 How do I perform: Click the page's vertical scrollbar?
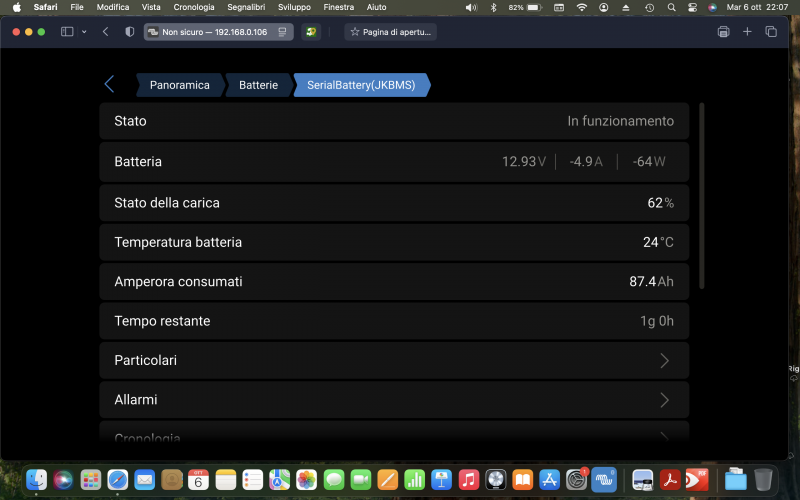click(x=702, y=196)
